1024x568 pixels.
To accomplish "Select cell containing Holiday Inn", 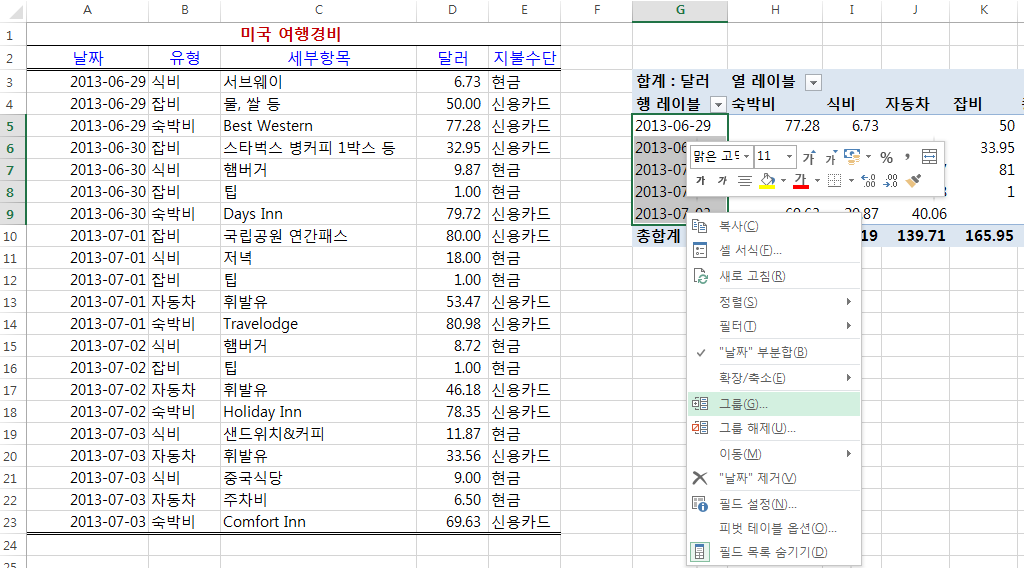I will coord(319,412).
